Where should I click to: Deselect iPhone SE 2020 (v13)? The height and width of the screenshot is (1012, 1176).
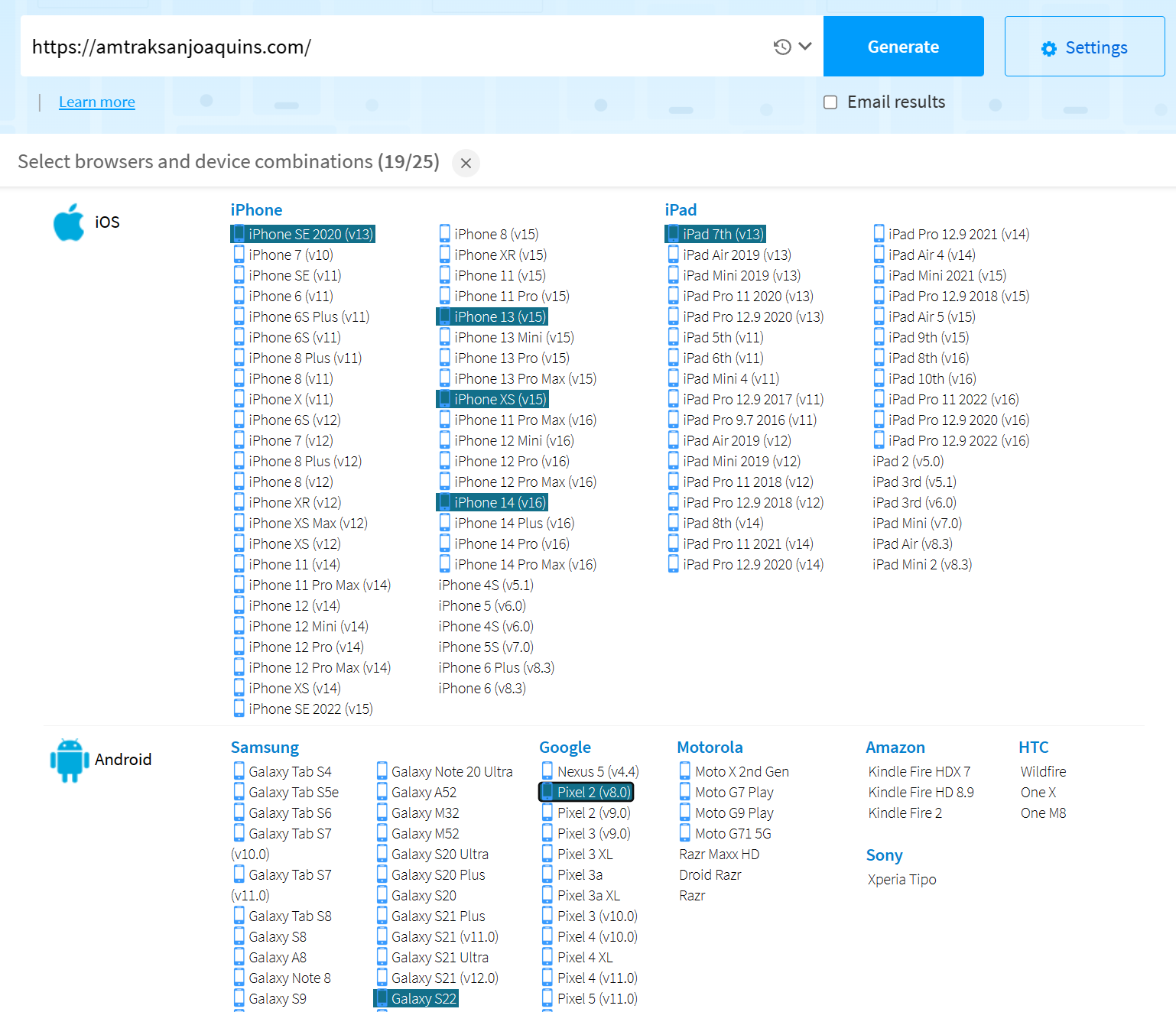tap(303, 234)
